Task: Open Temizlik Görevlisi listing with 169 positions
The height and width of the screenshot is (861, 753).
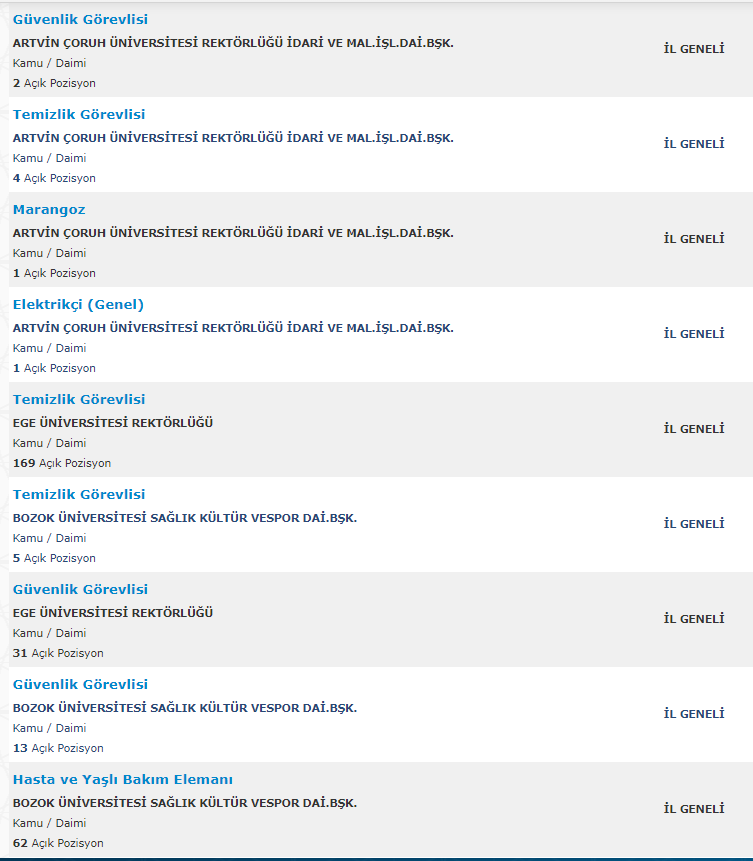Action: pos(79,400)
